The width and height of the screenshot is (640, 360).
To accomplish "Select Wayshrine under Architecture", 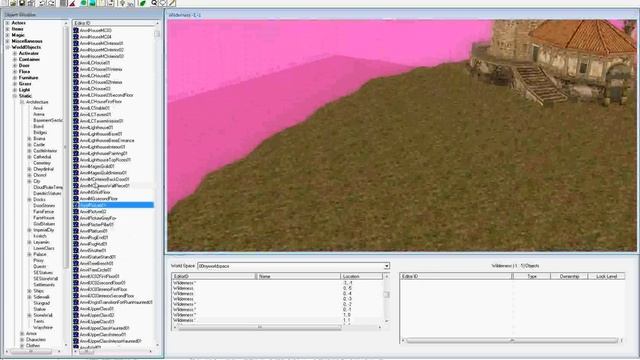I will click(43, 327).
